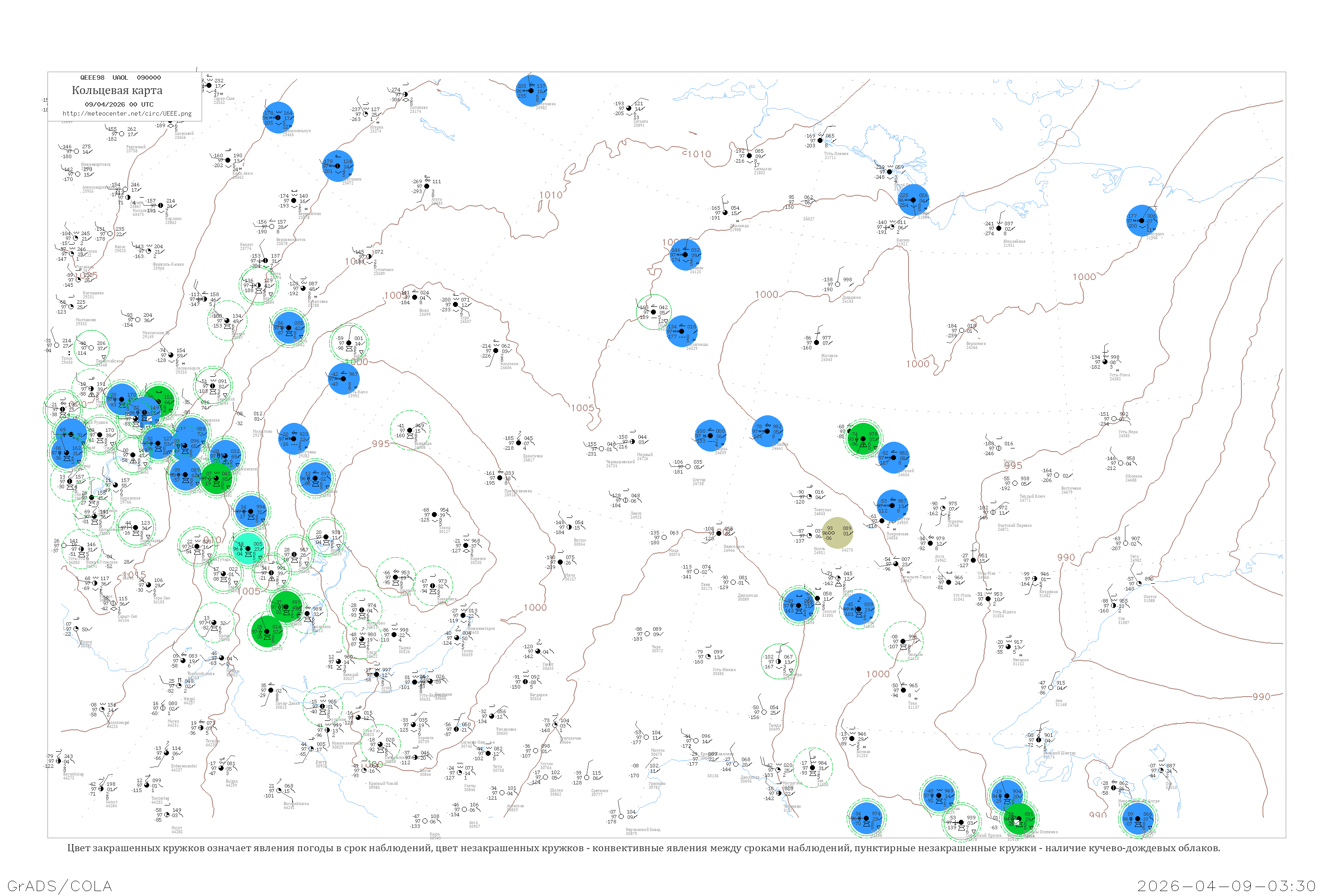Click green circle near Сангар station
This screenshot has height=896, width=1344.
pos(863,439)
